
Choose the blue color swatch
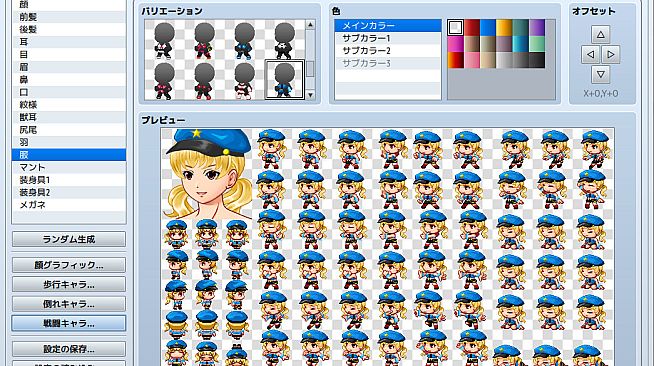(488, 28)
